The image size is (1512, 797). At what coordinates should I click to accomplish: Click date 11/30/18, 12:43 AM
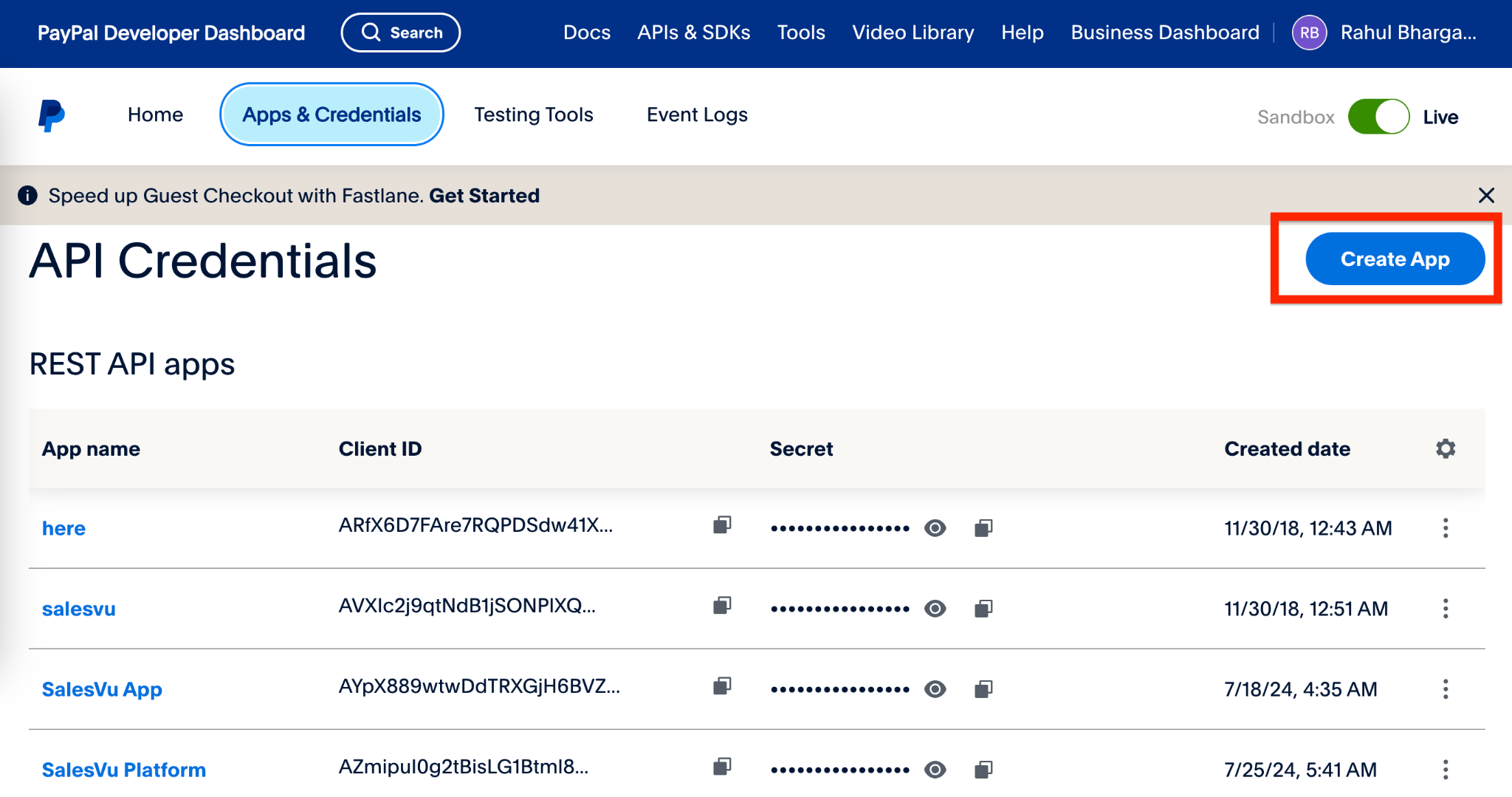click(1307, 528)
